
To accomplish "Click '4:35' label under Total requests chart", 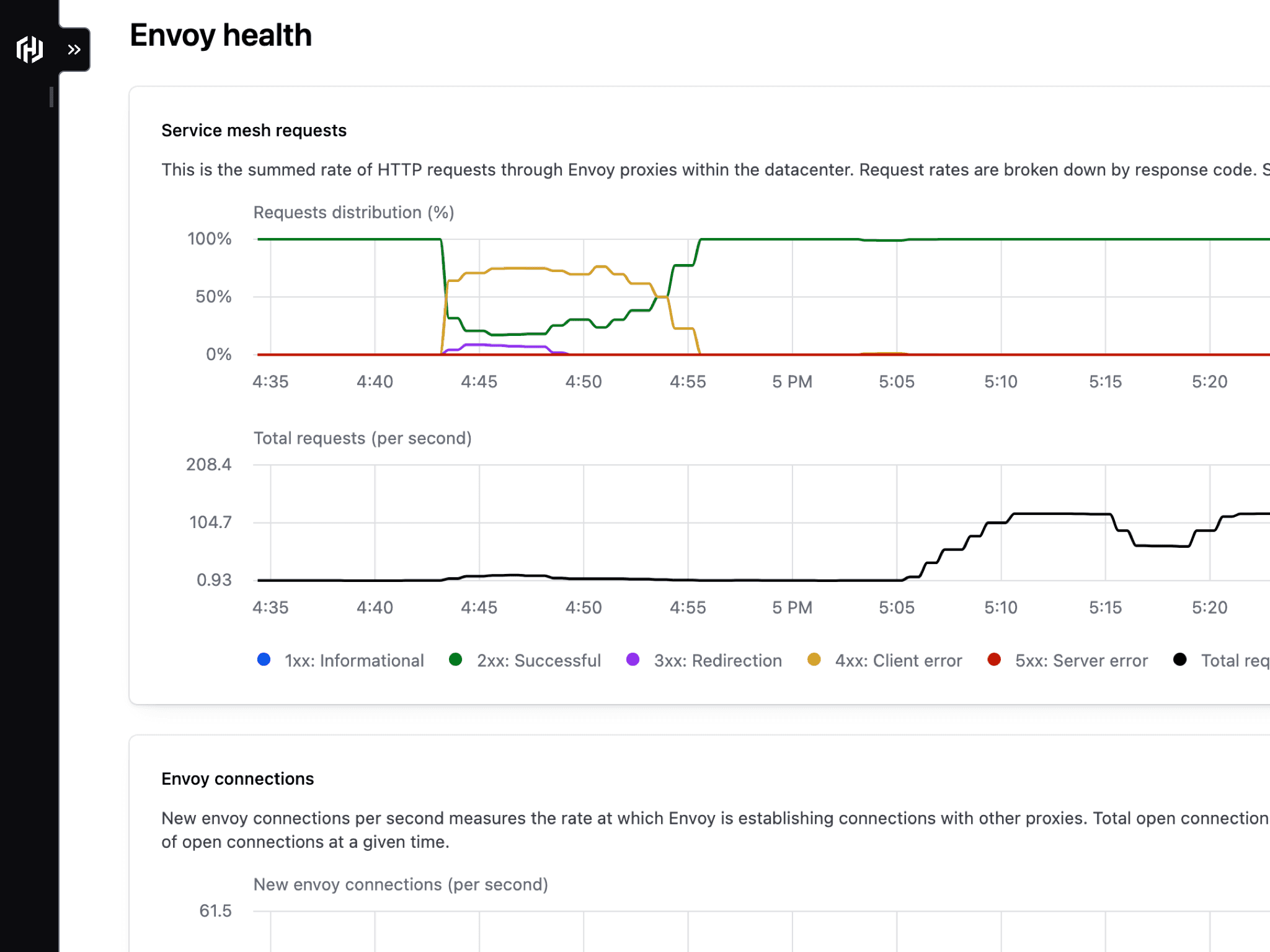I will tap(270, 608).
